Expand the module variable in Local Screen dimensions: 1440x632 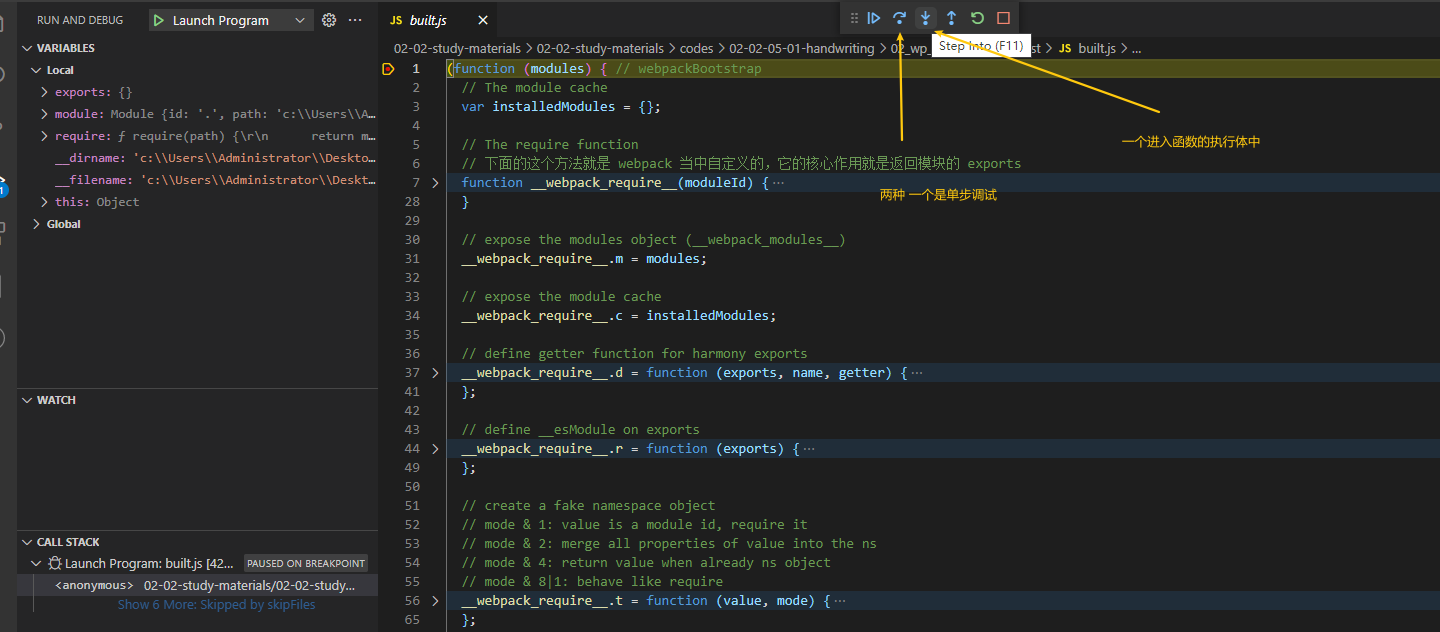[x=44, y=114]
